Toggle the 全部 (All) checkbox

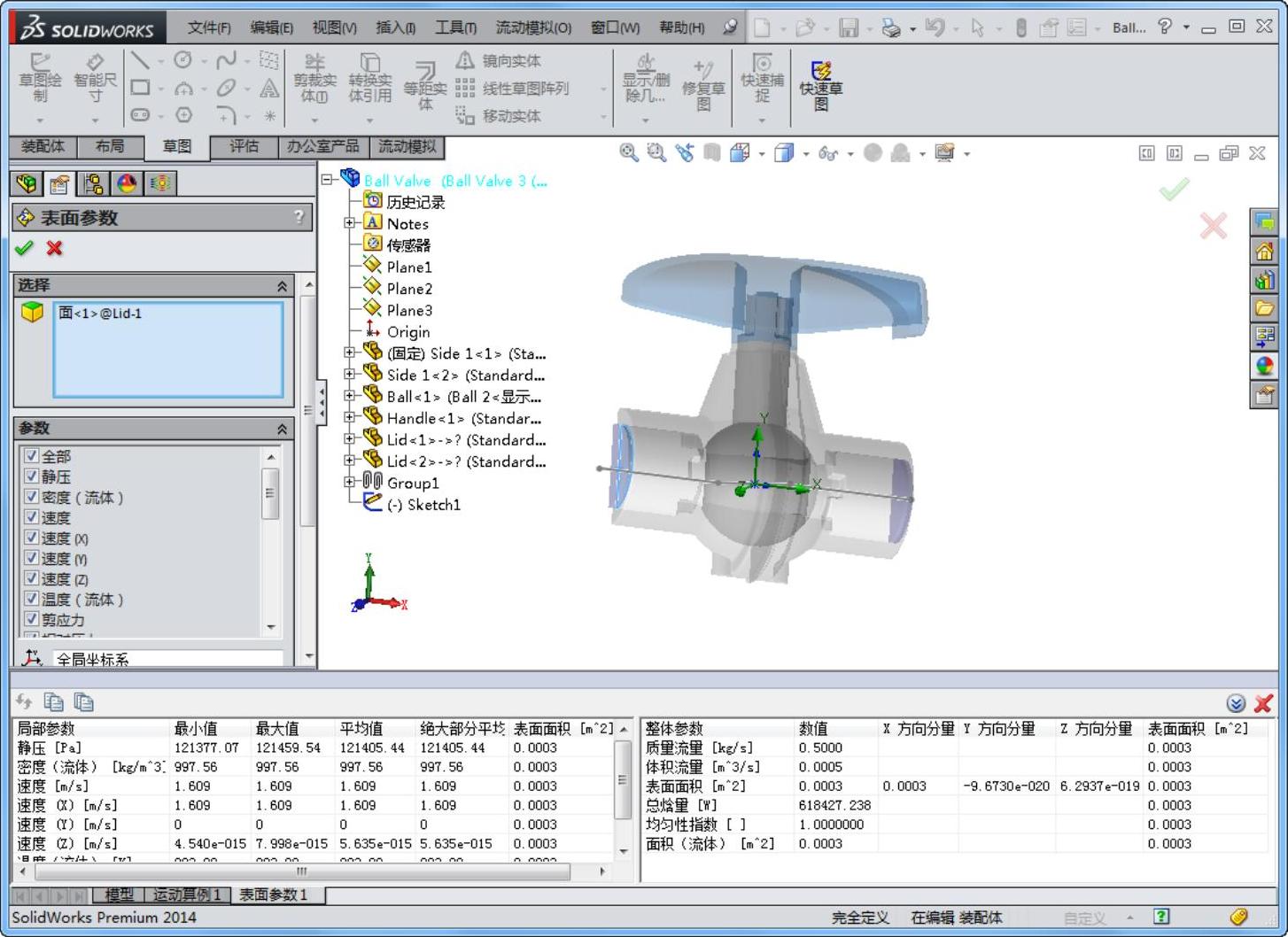[x=31, y=455]
